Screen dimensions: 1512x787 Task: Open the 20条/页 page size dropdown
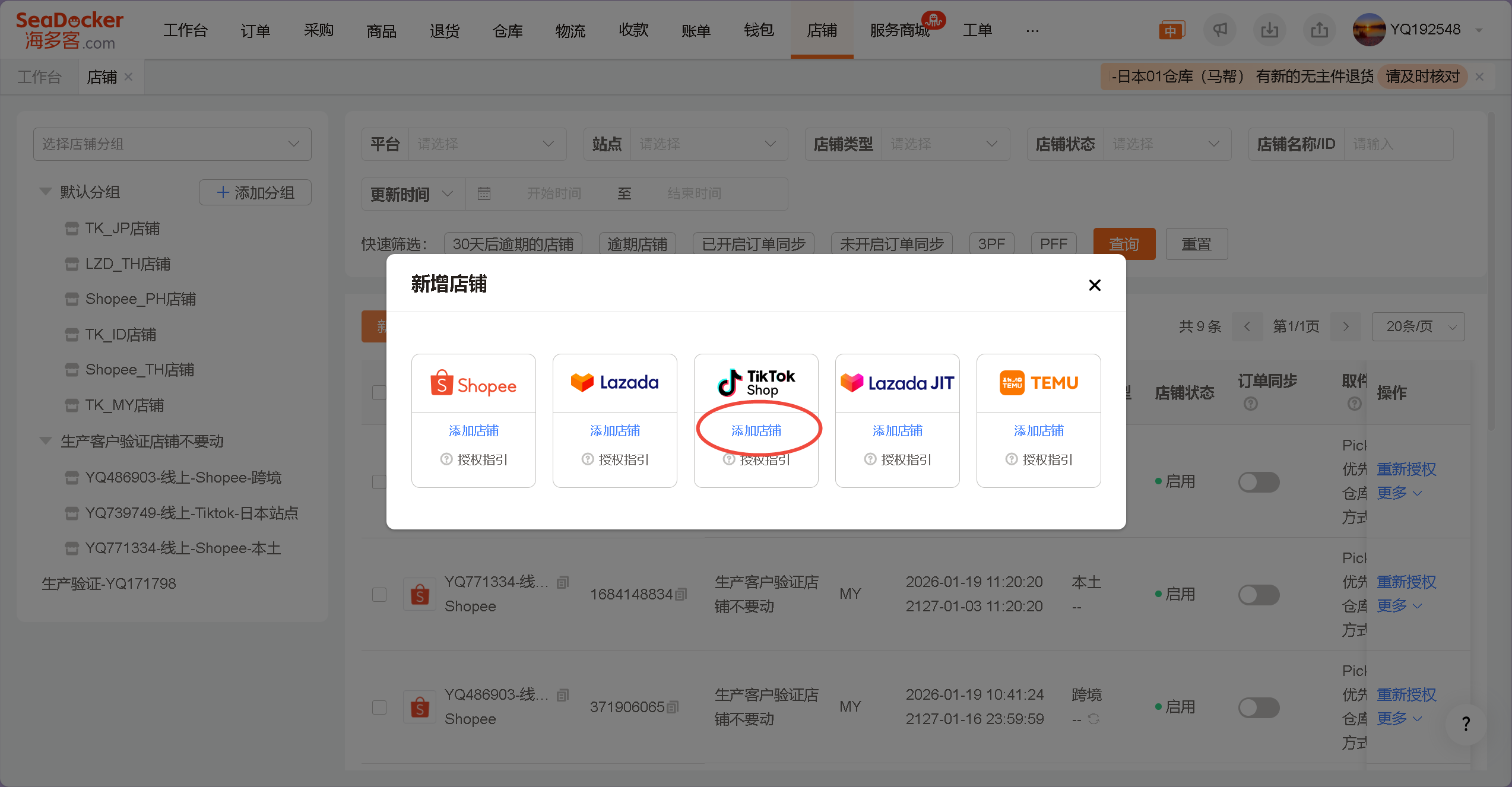click(x=1418, y=326)
